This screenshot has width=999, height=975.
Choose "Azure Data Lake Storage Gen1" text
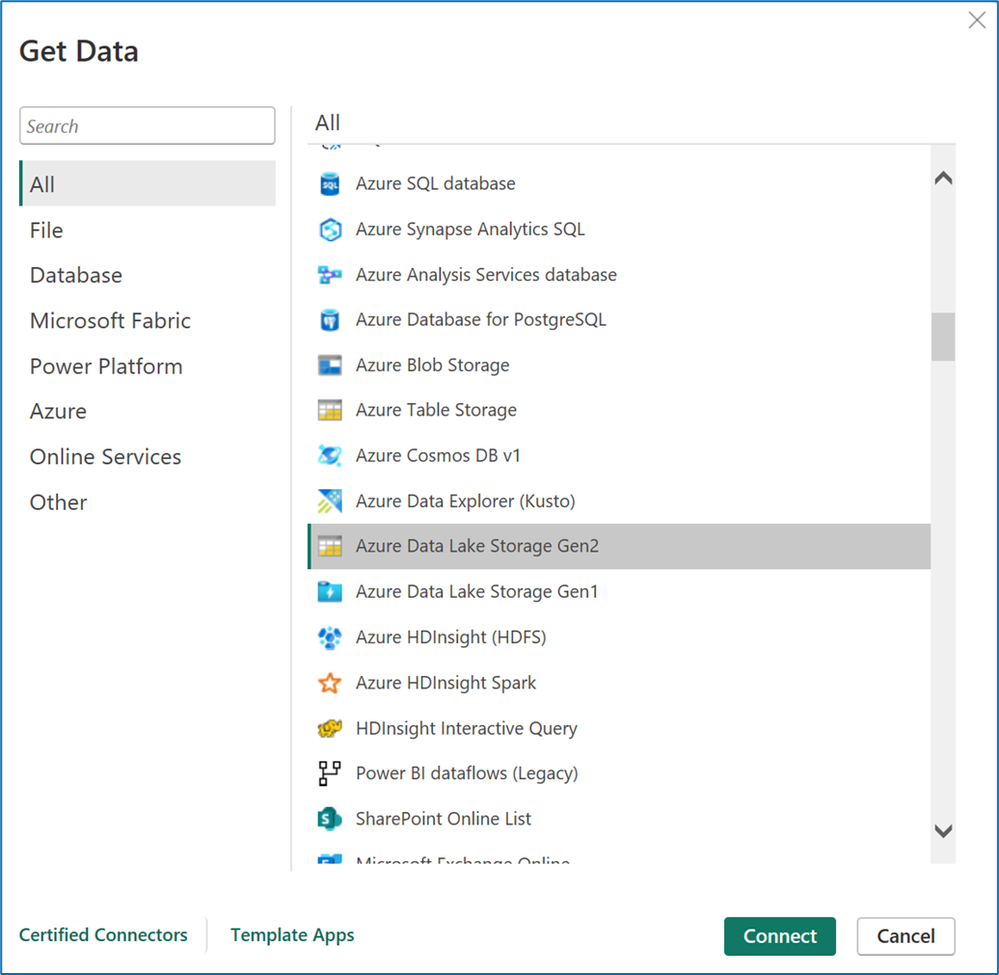(477, 592)
